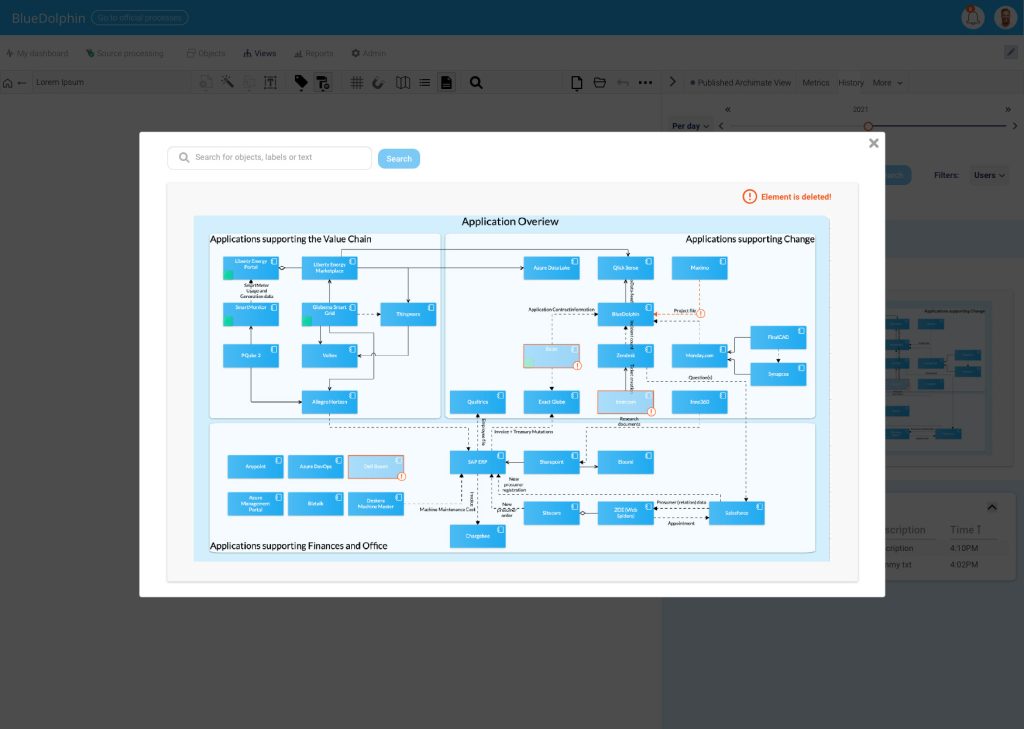Click the text box toolbar icon
The width and height of the screenshot is (1024, 729).
270,83
